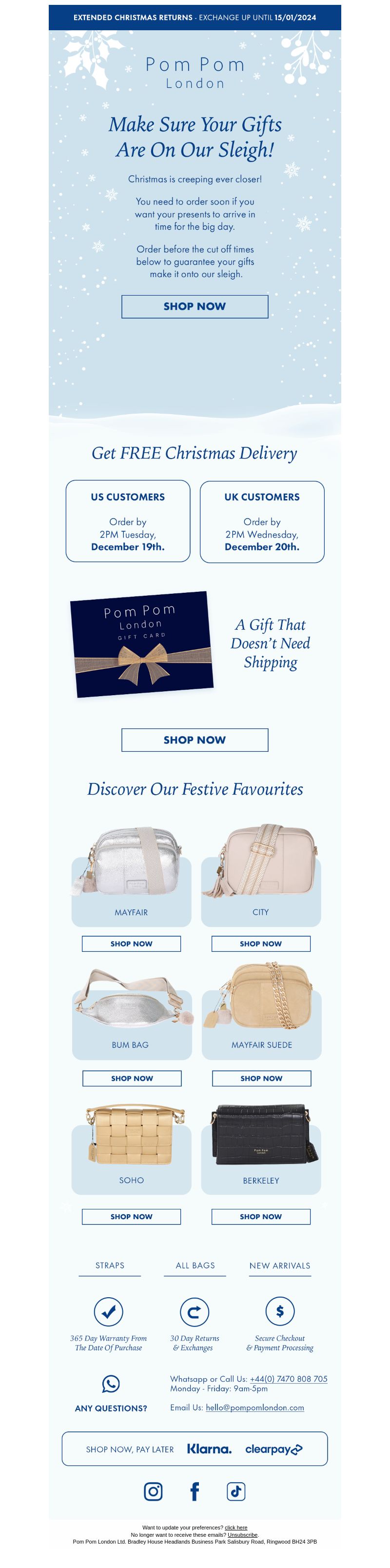Open the Straps navigation link
The height and width of the screenshot is (1568, 390).
pos(110,1266)
